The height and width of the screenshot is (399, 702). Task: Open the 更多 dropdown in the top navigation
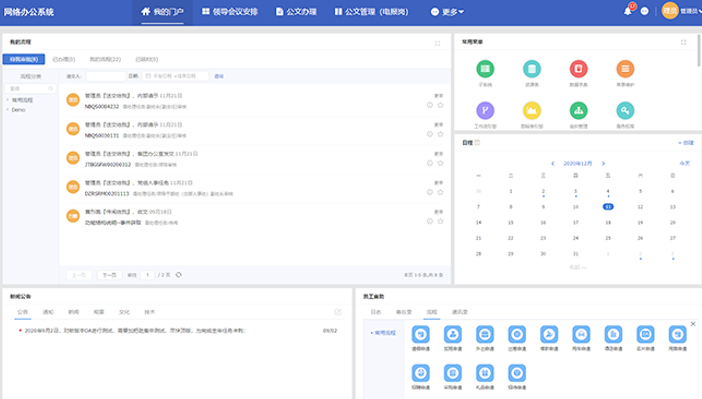point(447,12)
